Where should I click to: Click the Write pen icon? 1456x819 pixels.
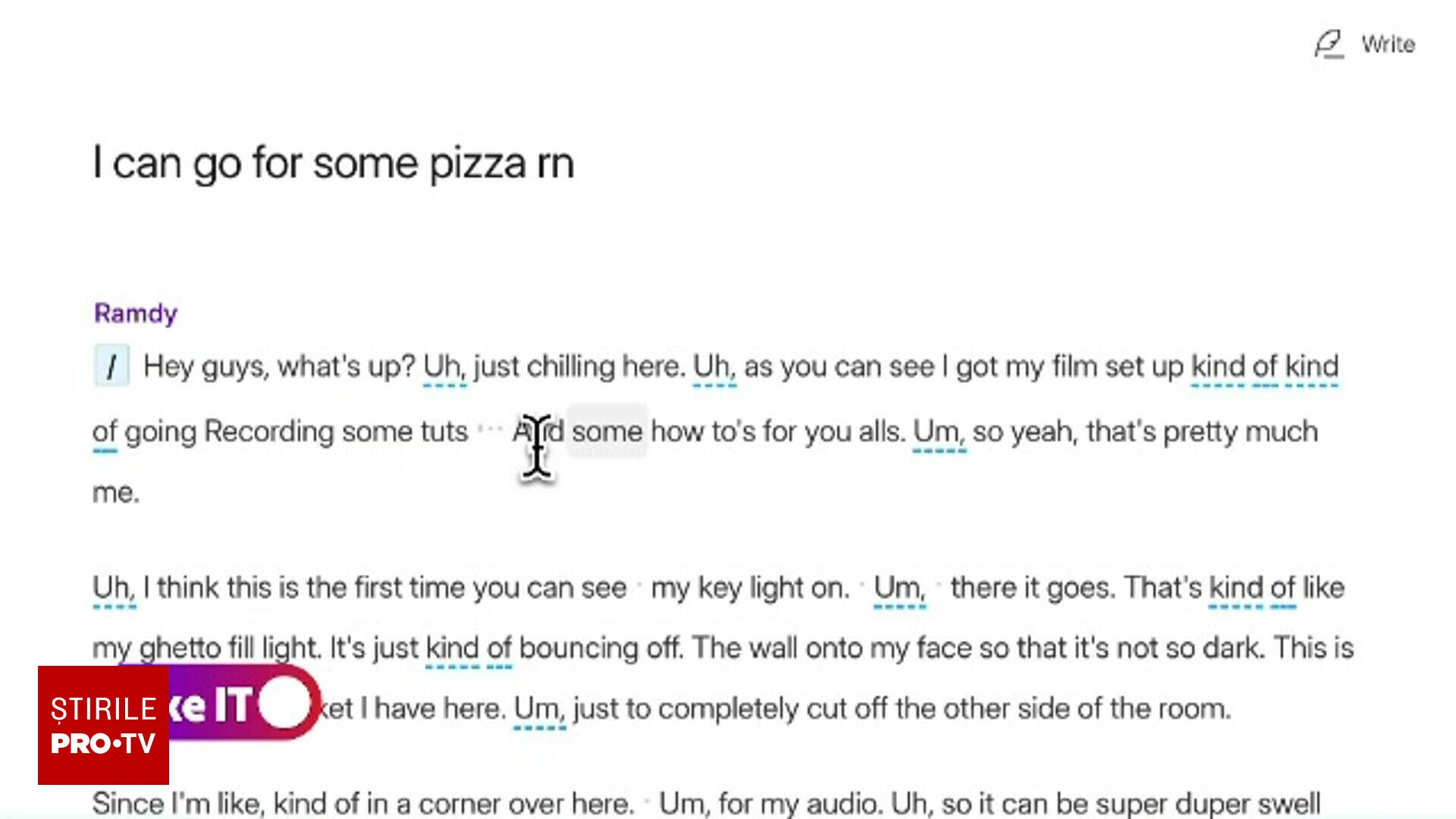pyautogui.click(x=1329, y=44)
